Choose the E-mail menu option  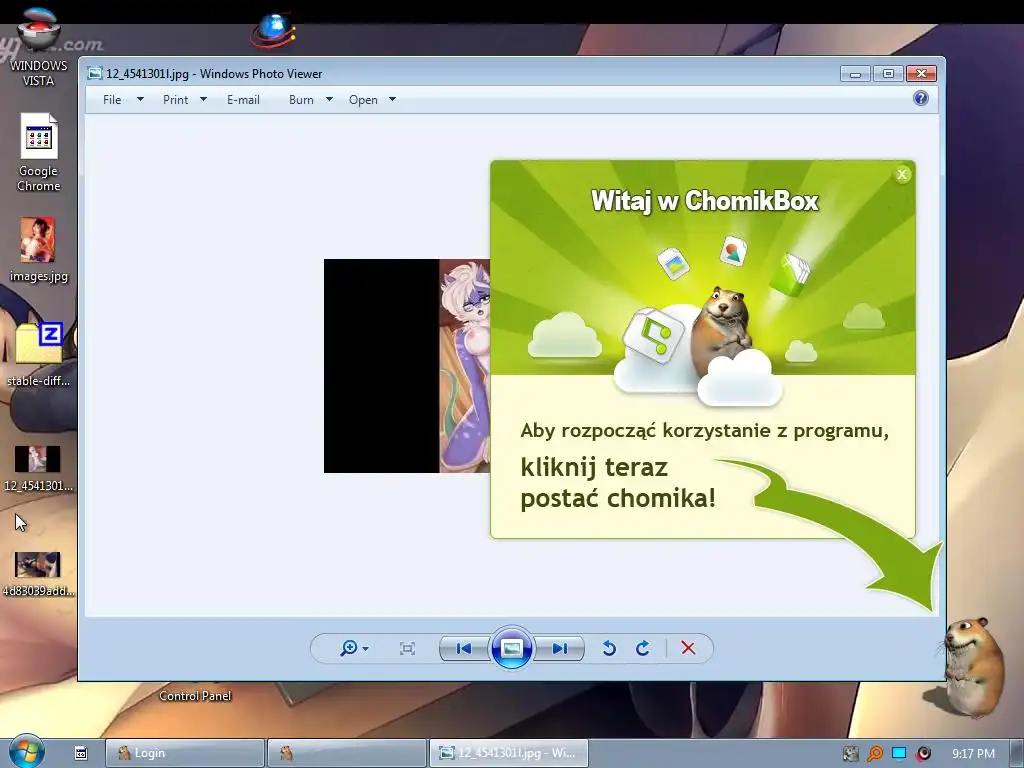coord(243,100)
